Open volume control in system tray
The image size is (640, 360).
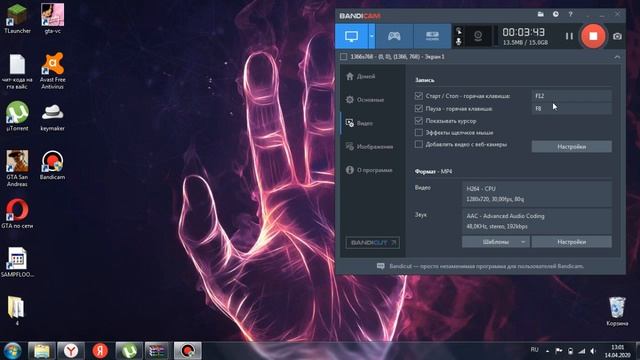coord(593,351)
